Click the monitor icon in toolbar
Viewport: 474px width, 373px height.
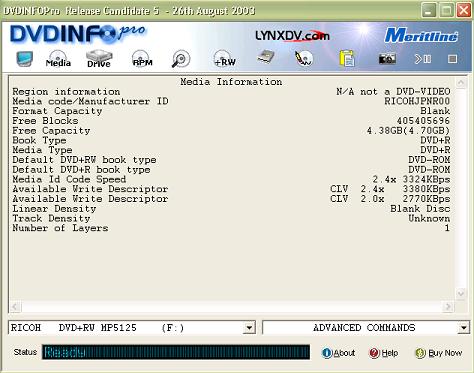[25, 59]
